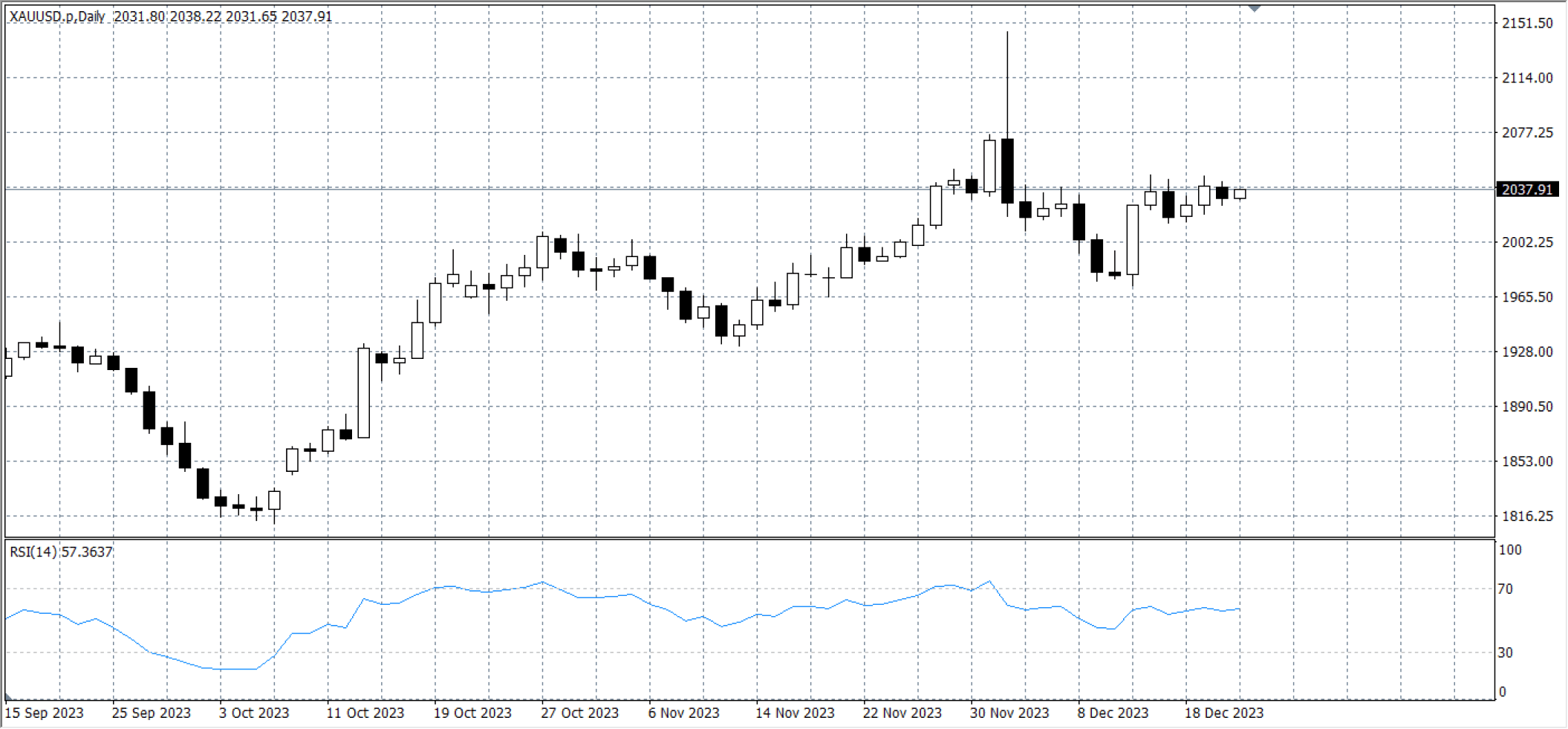Click the RSI 0 level label

coord(1503,692)
